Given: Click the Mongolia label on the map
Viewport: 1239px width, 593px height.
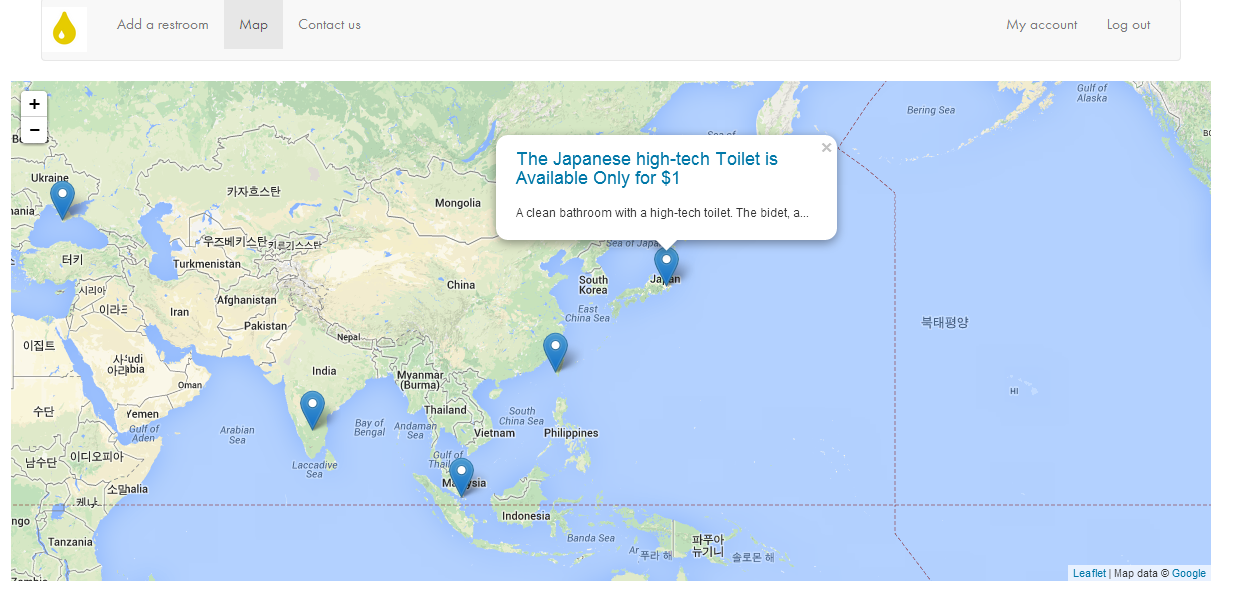Looking at the screenshot, I should 457,203.
